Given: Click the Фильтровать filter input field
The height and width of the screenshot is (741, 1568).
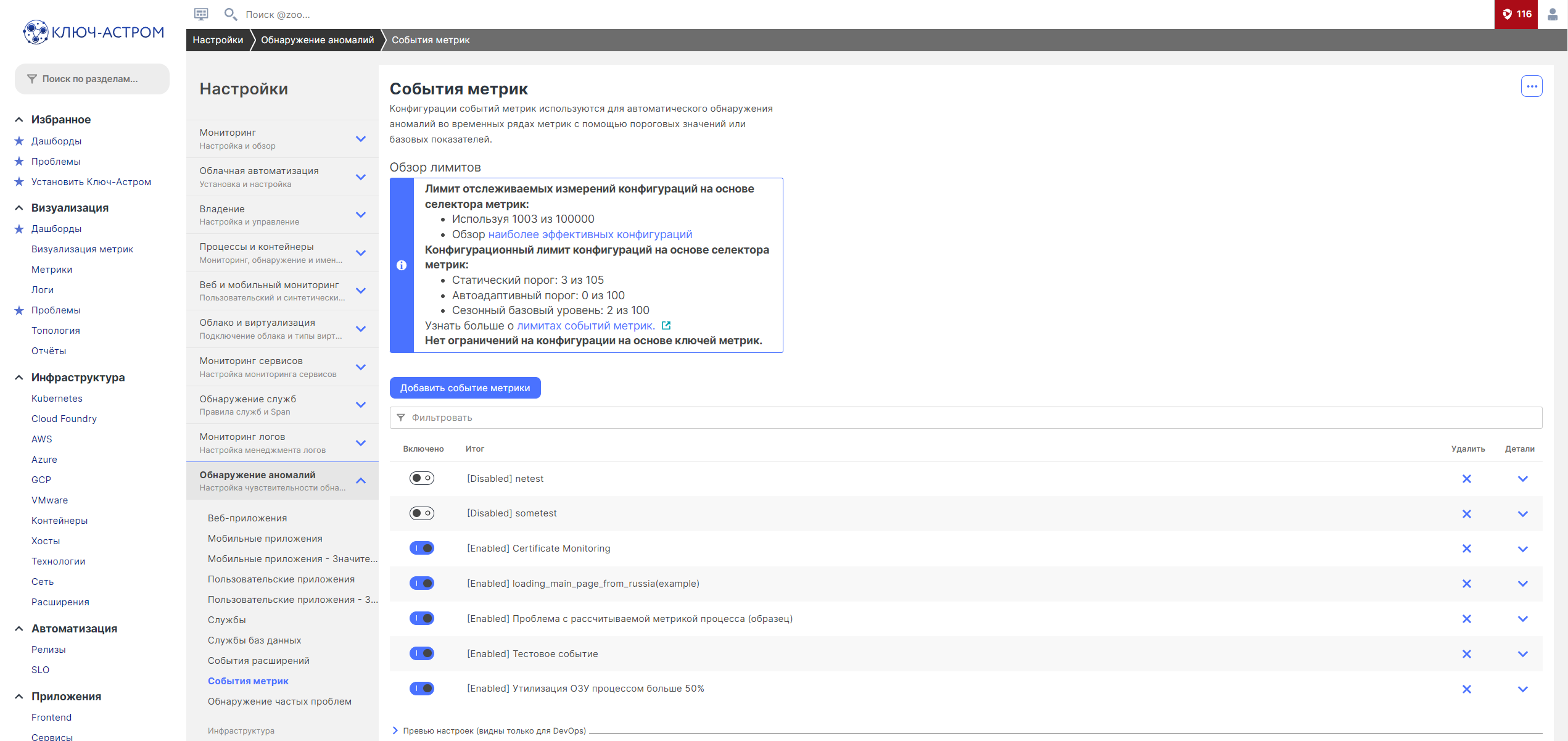Looking at the screenshot, I should point(965,418).
